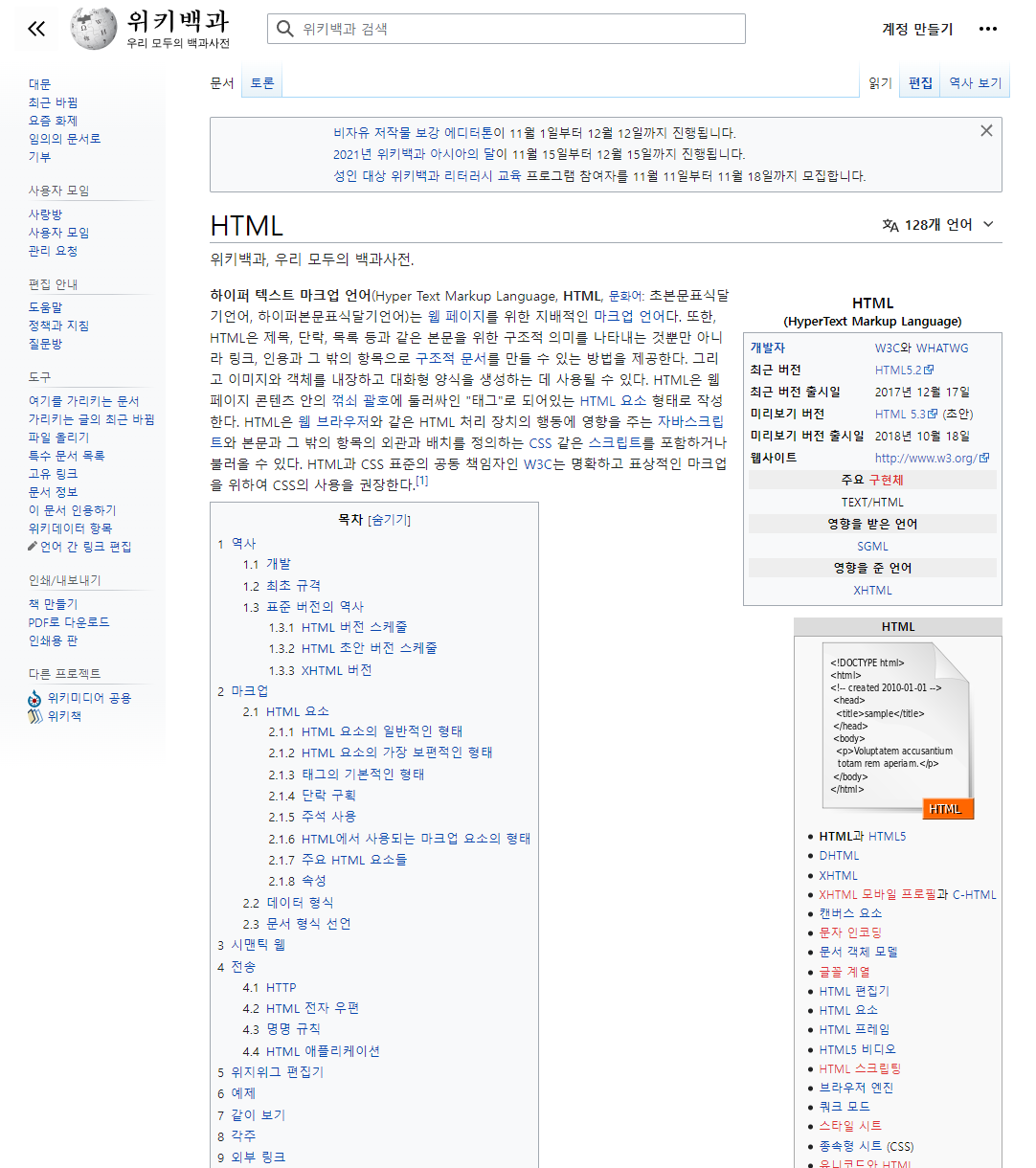
Task: Collapse the sidebar with the double-chevron icon
Action: (36, 29)
